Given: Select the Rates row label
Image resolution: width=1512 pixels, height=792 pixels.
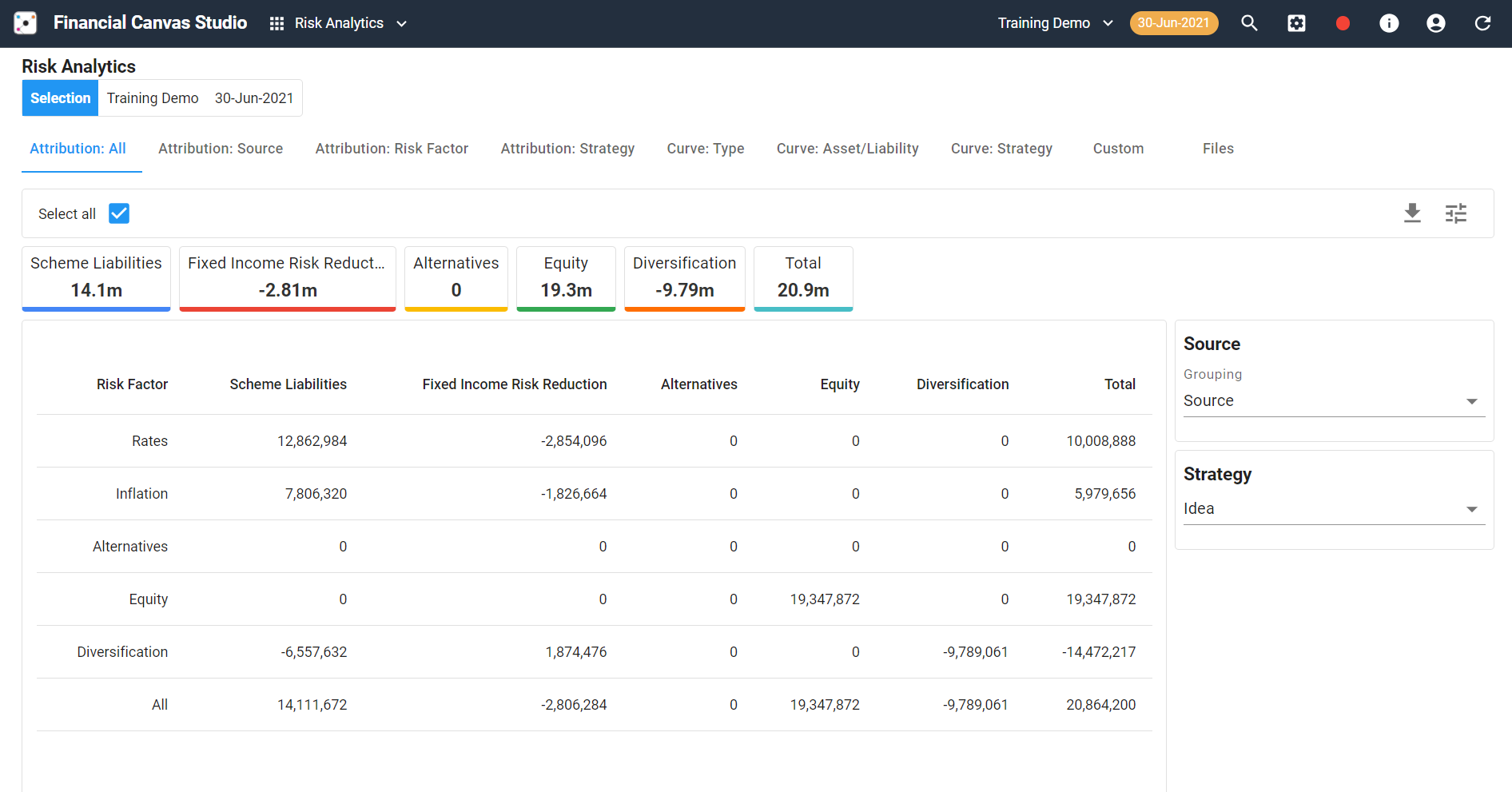Looking at the screenshot, I should click(x=149, y=441).
